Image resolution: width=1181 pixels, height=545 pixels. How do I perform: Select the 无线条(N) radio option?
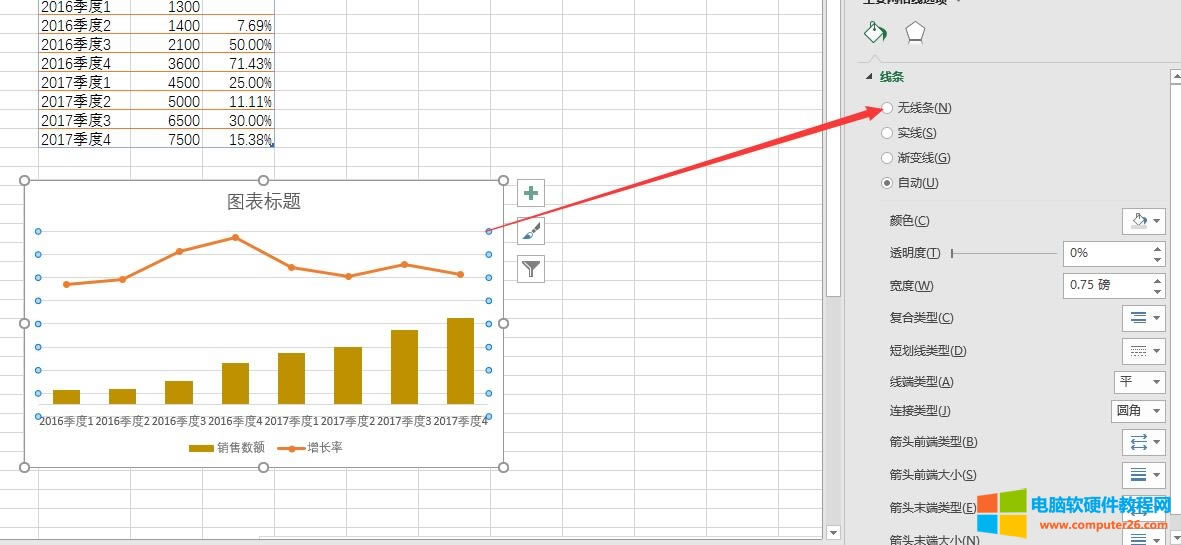coord(887,108)
